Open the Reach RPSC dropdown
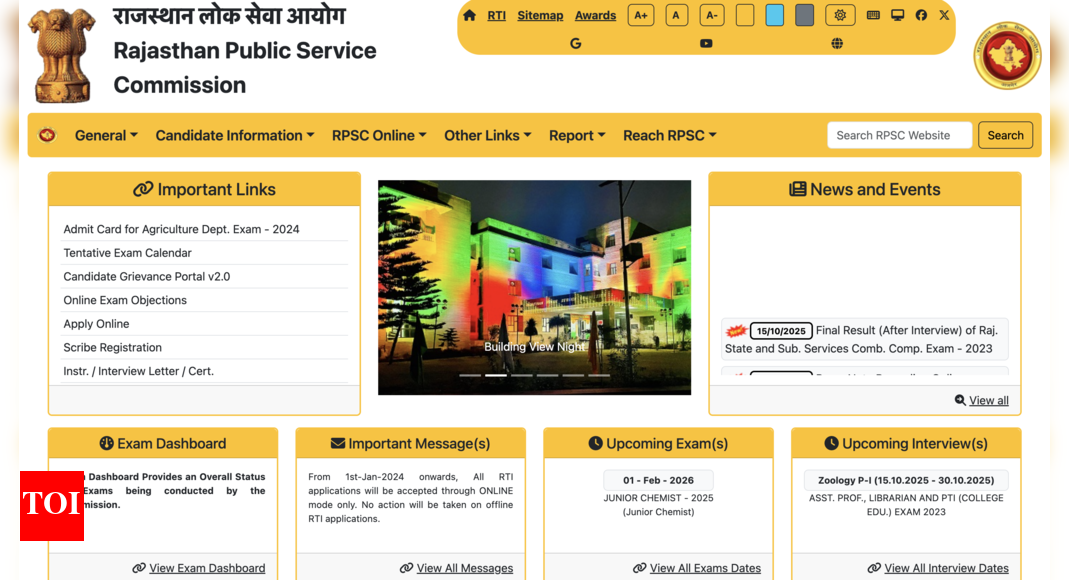 coord(669,135)
